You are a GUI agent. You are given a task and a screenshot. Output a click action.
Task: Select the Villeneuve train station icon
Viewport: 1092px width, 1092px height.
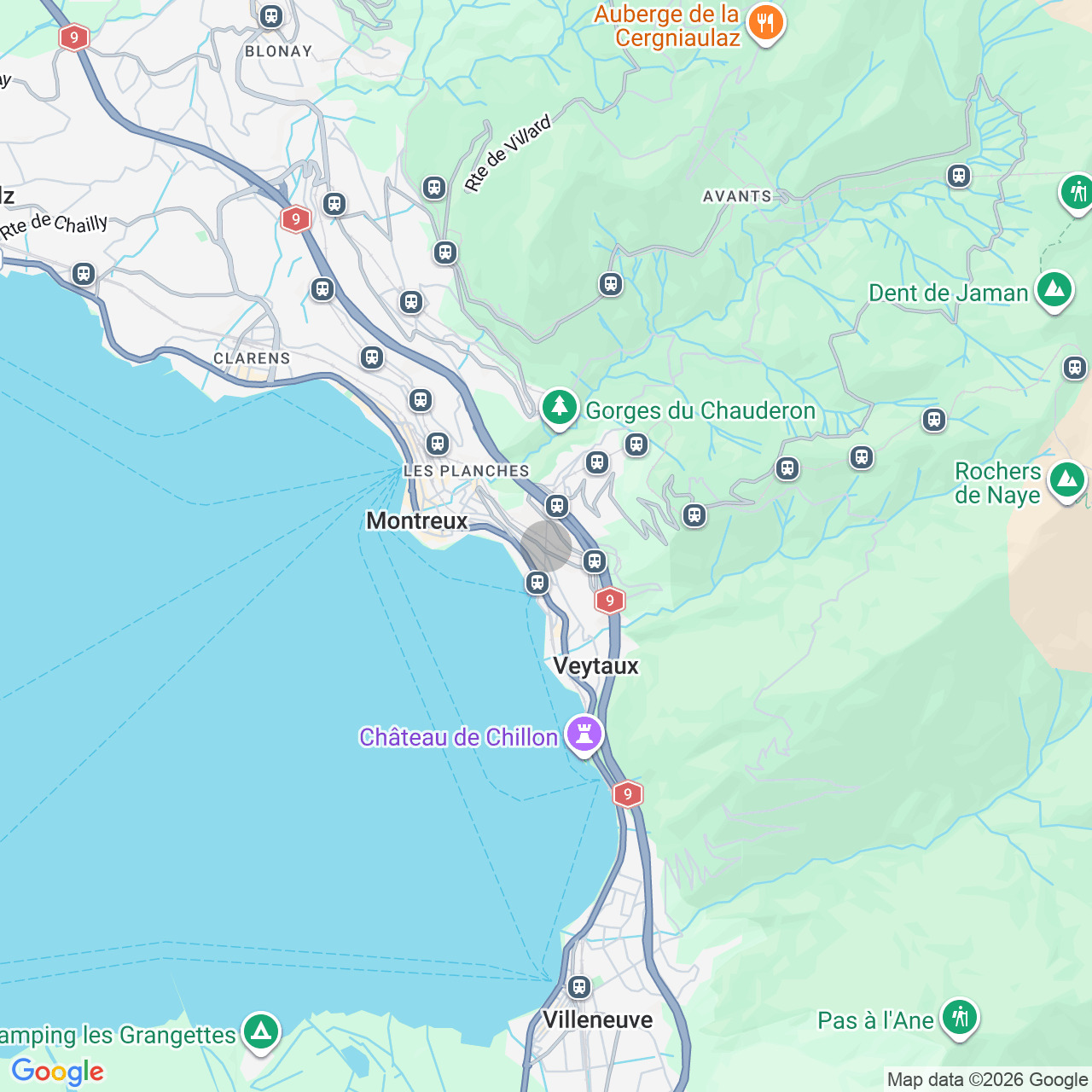click(579, 987)
